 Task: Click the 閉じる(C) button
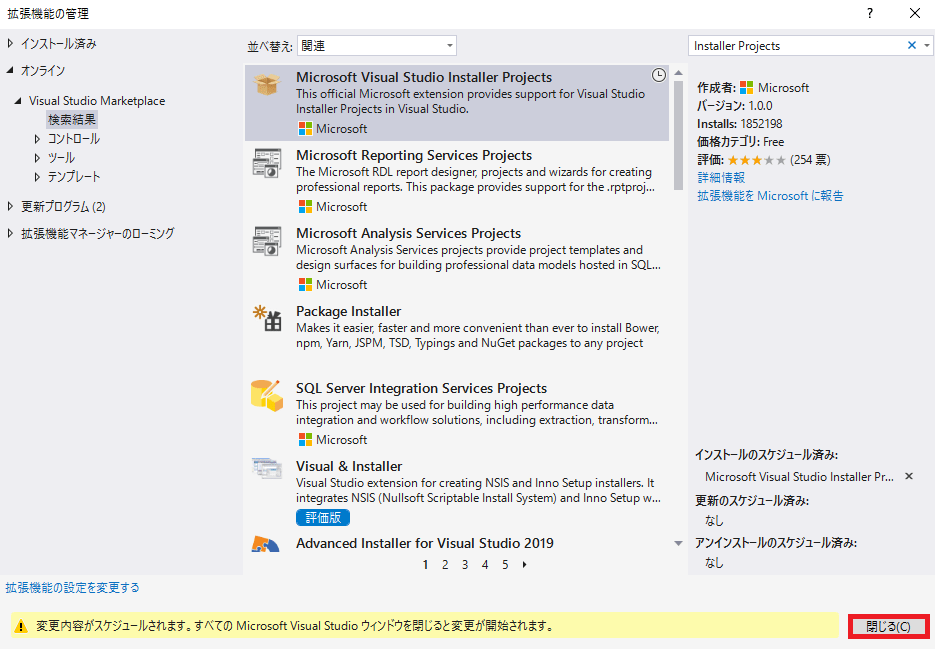[888, 626]
